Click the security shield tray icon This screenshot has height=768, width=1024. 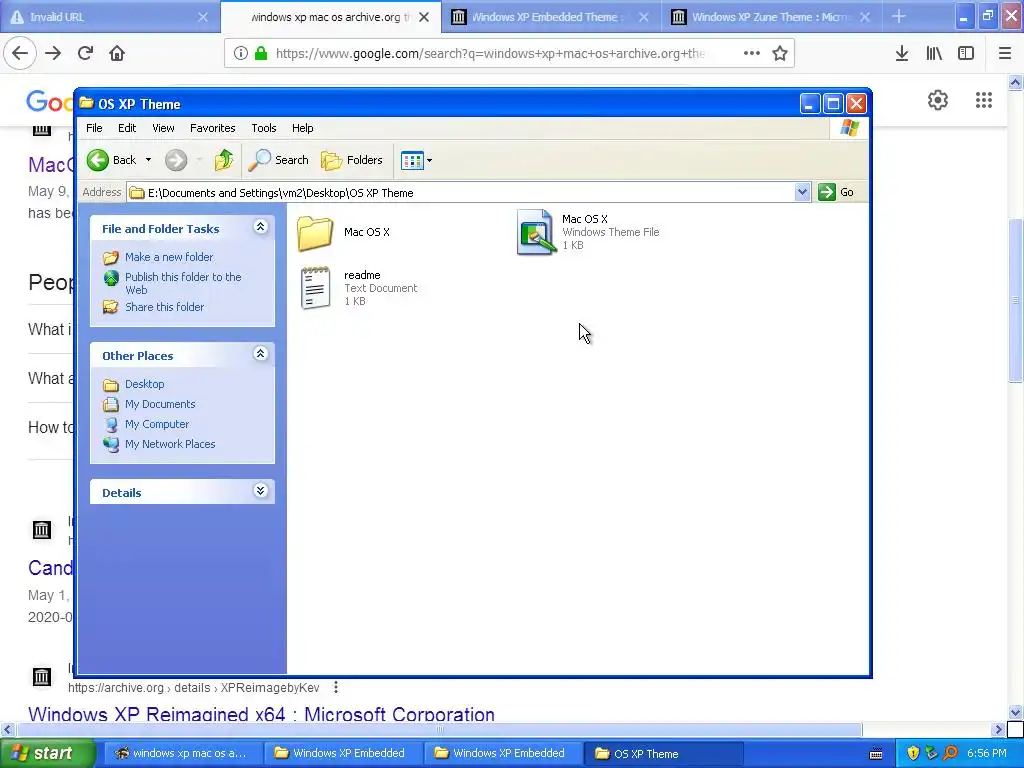[x=913, y=753]
